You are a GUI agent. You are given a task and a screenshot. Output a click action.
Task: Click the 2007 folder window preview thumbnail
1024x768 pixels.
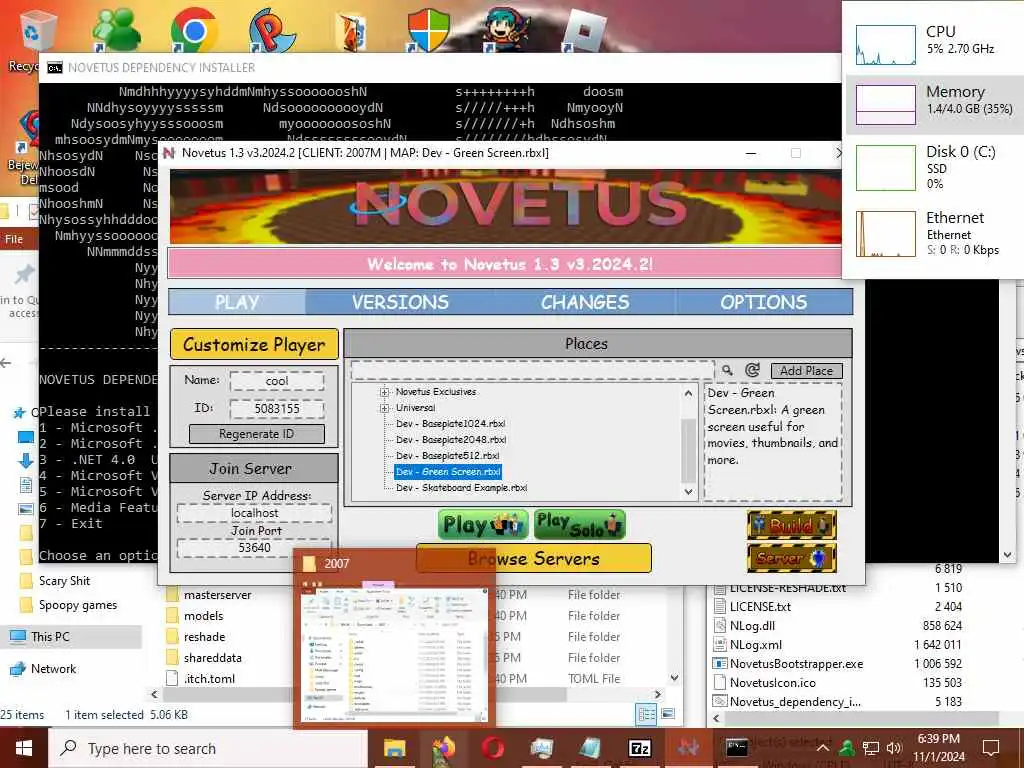click(x=394, y=654)
